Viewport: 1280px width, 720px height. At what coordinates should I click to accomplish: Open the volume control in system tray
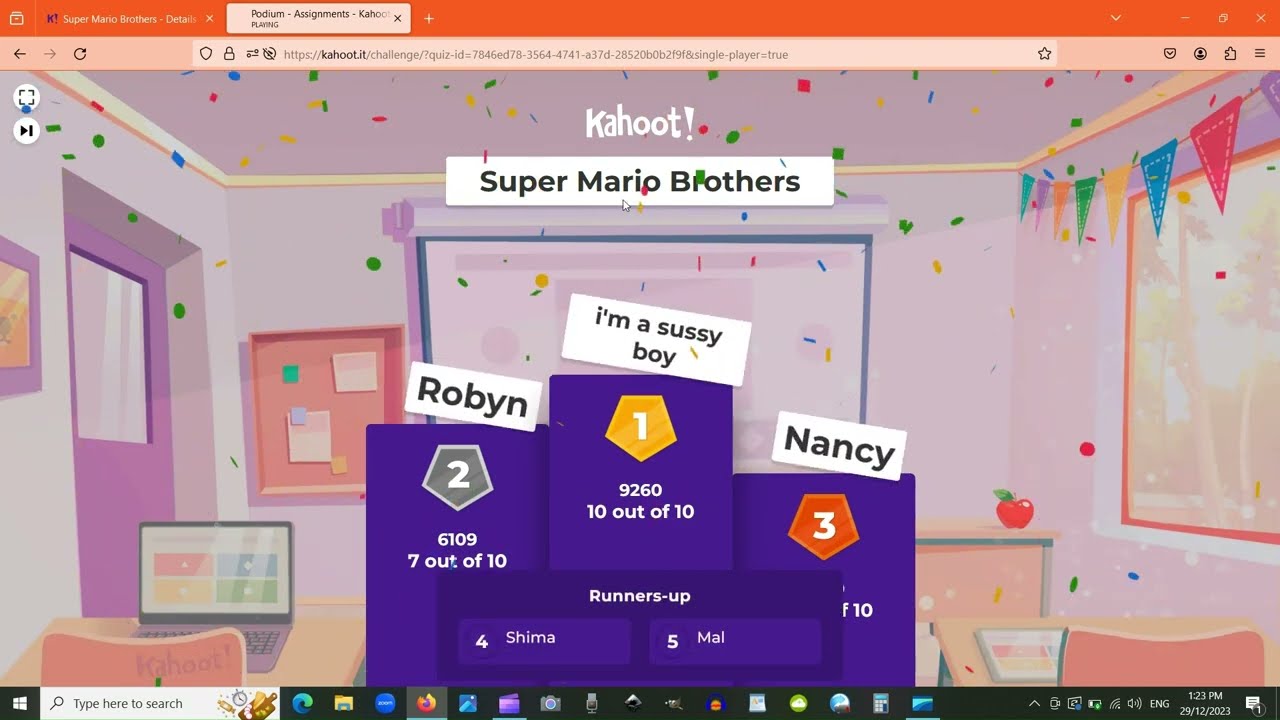pyautogui.click(x=1134, y=703)
